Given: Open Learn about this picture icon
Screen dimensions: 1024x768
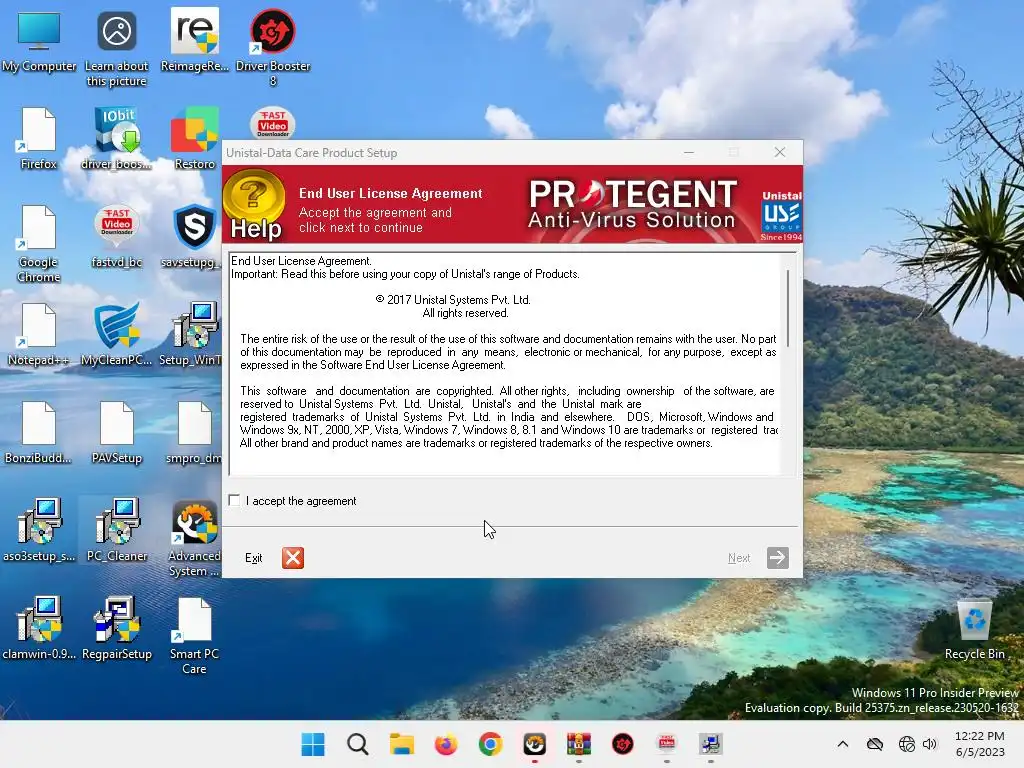Looking at the screenshot, I should click(116, 50).
